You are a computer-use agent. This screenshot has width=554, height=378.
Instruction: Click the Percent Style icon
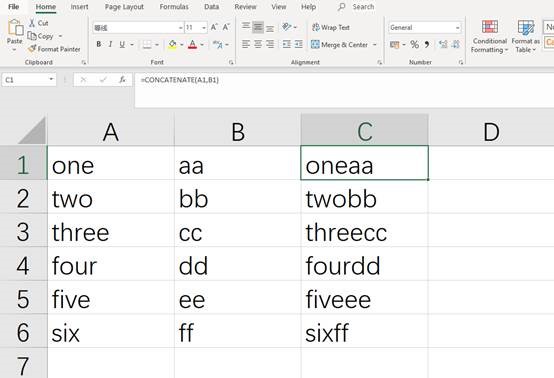[414, 45]
